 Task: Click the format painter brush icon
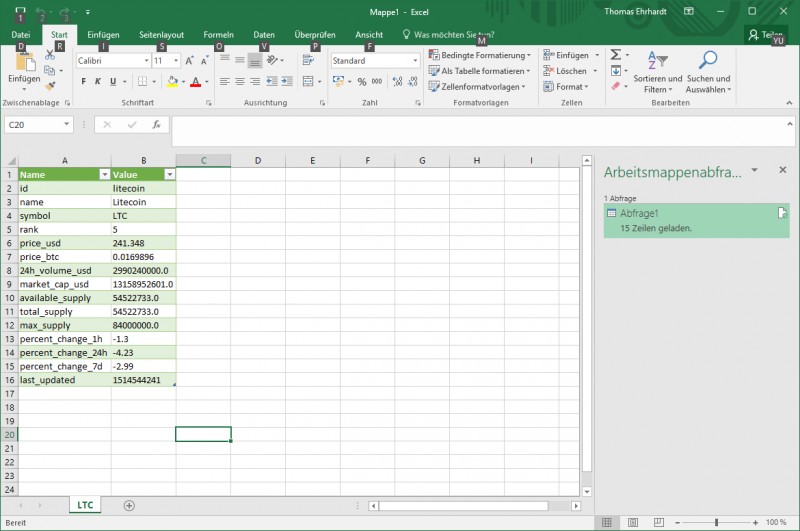50,86
